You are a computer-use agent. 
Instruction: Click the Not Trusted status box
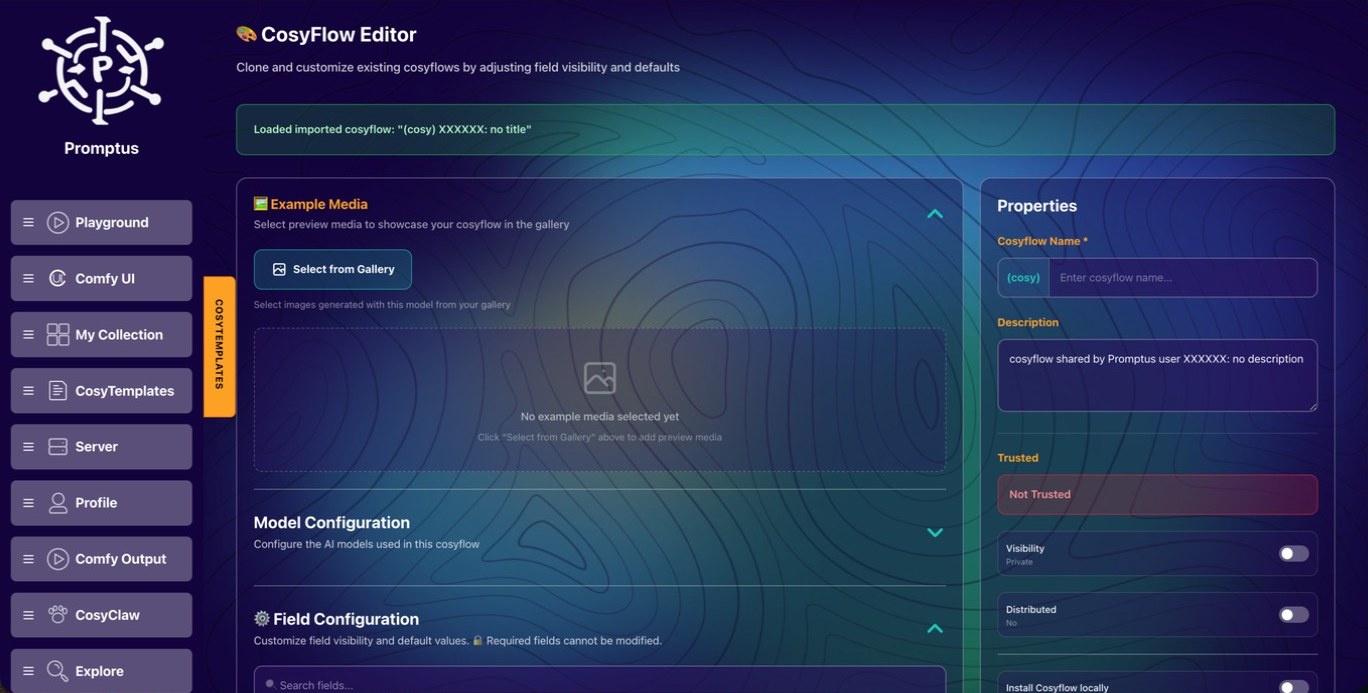1157,494
